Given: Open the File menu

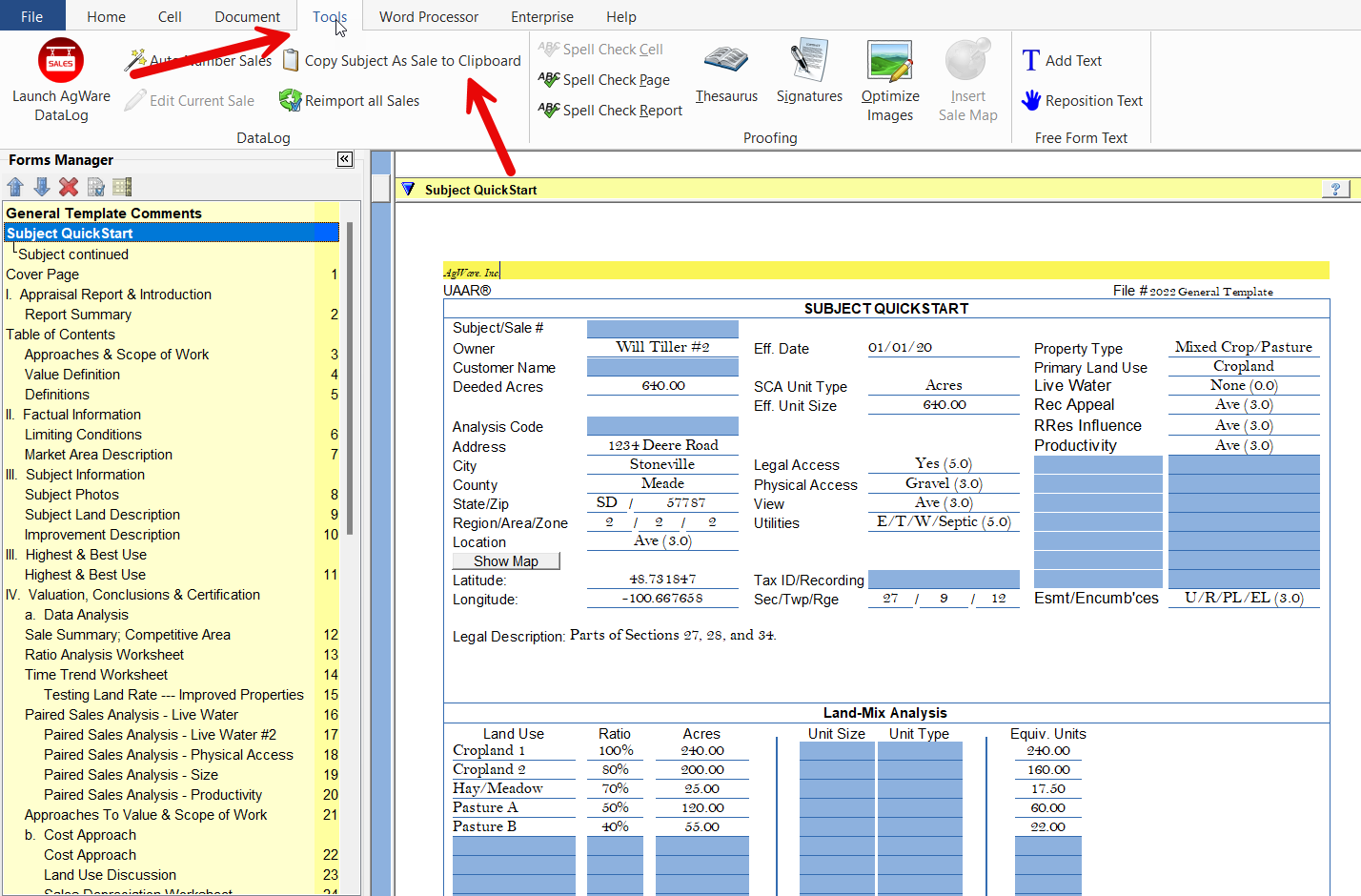Looking at the screenshot, I should point(31,16).
